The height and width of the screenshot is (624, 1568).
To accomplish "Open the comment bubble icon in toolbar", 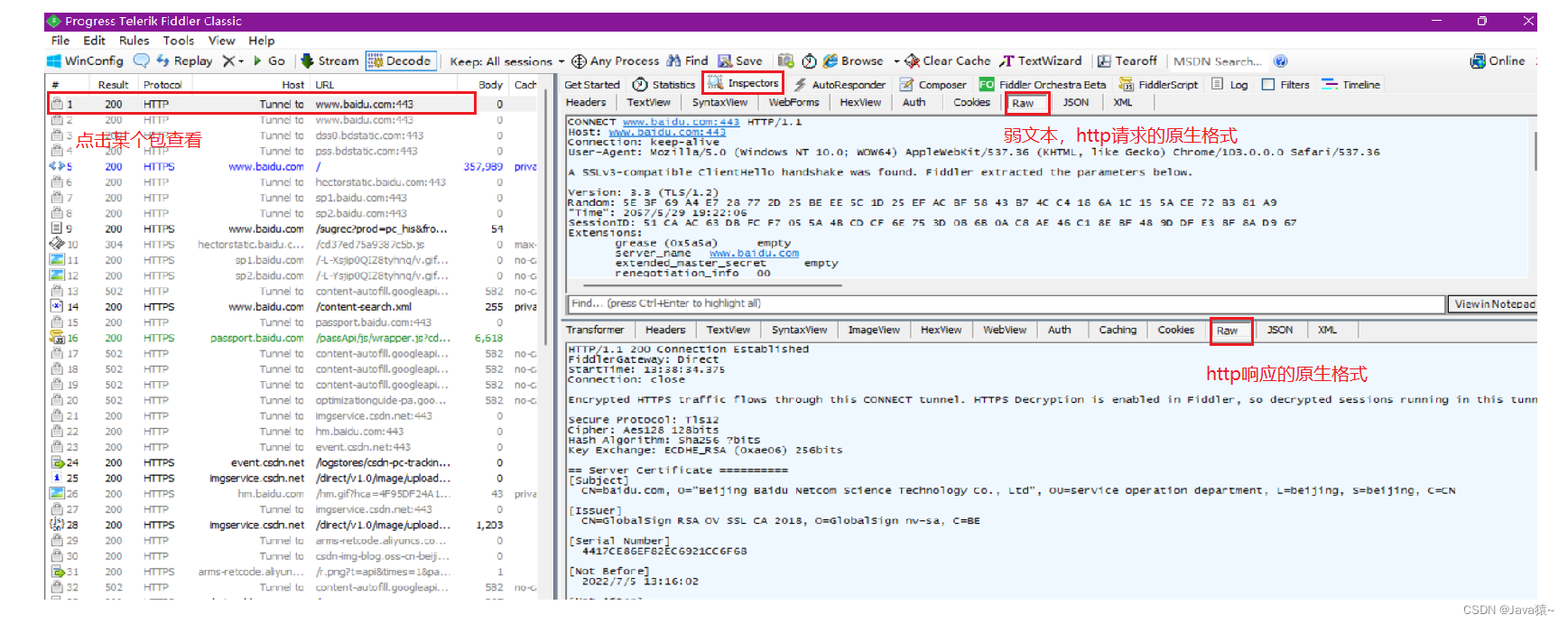I will point(141,61).
